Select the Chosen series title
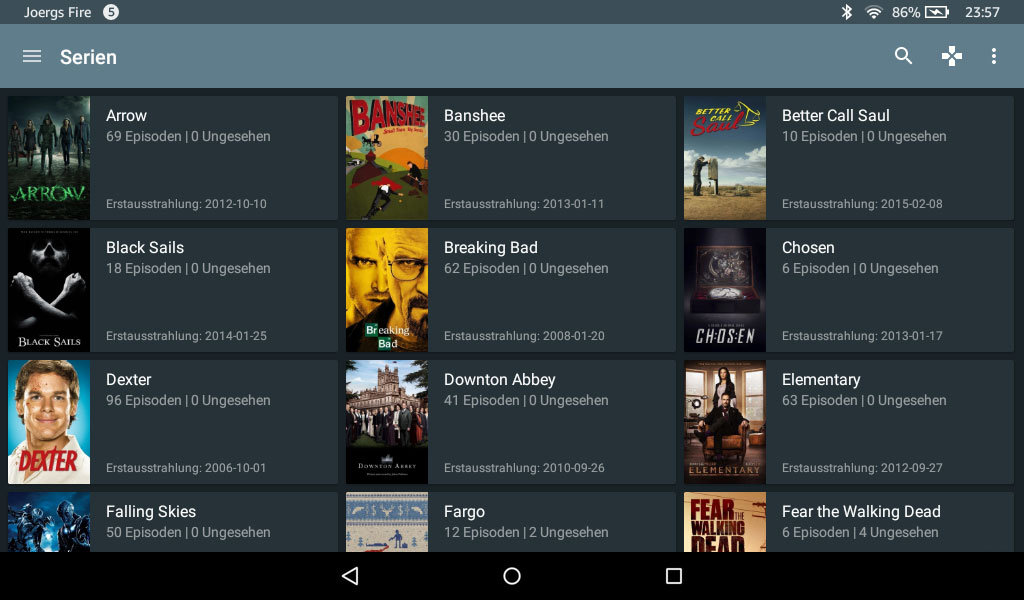 (x=808, y=247)
